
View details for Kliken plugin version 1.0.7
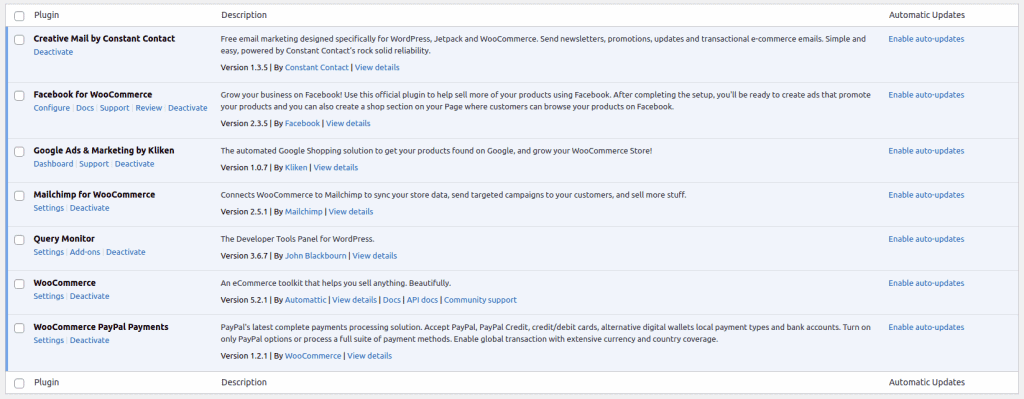point(336,168)
